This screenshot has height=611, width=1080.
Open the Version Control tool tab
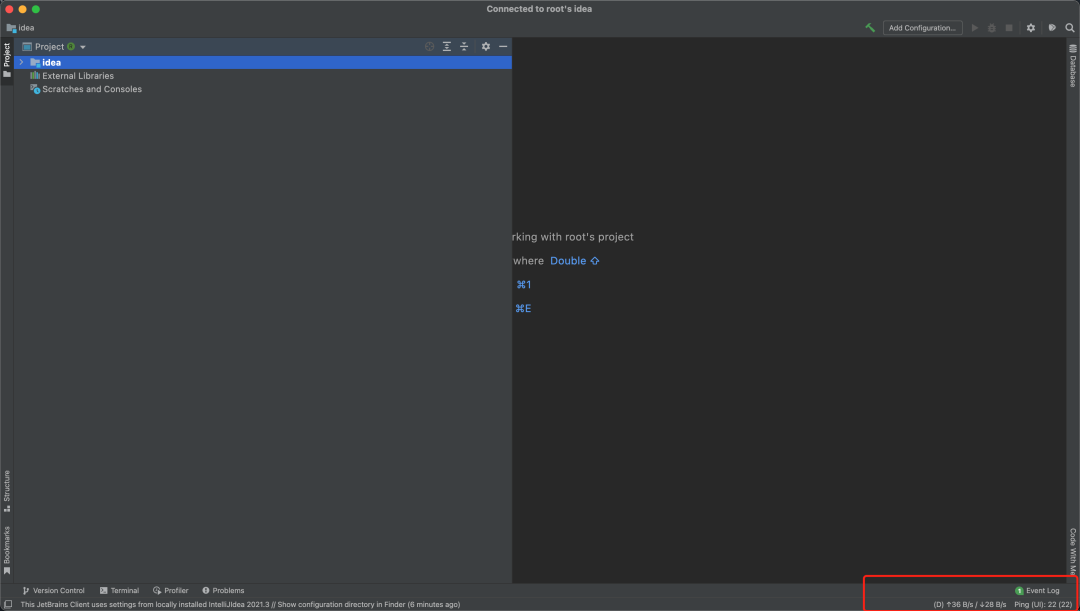(53, 590)
